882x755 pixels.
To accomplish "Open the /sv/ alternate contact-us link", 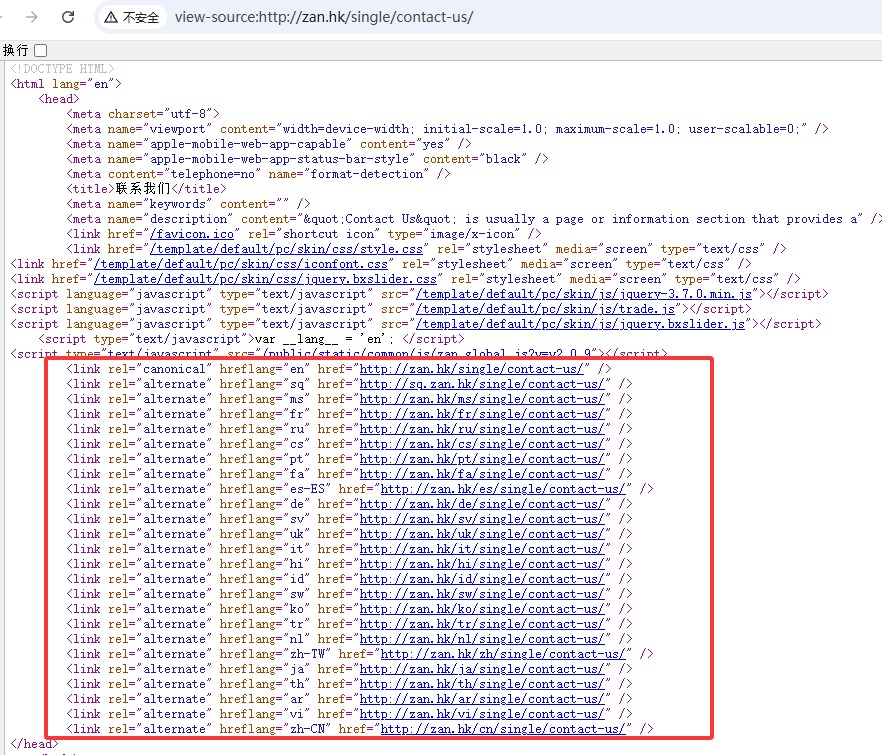I will point(482,519).
